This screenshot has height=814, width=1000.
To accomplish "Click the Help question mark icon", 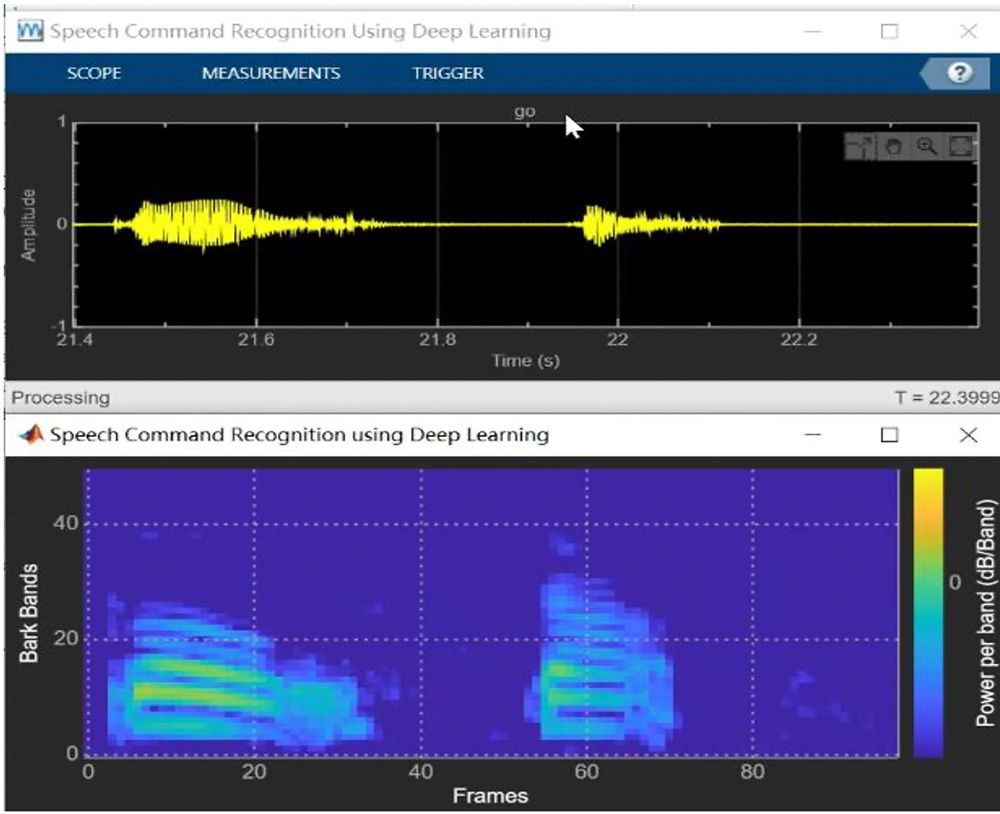I will coord(962,72).
